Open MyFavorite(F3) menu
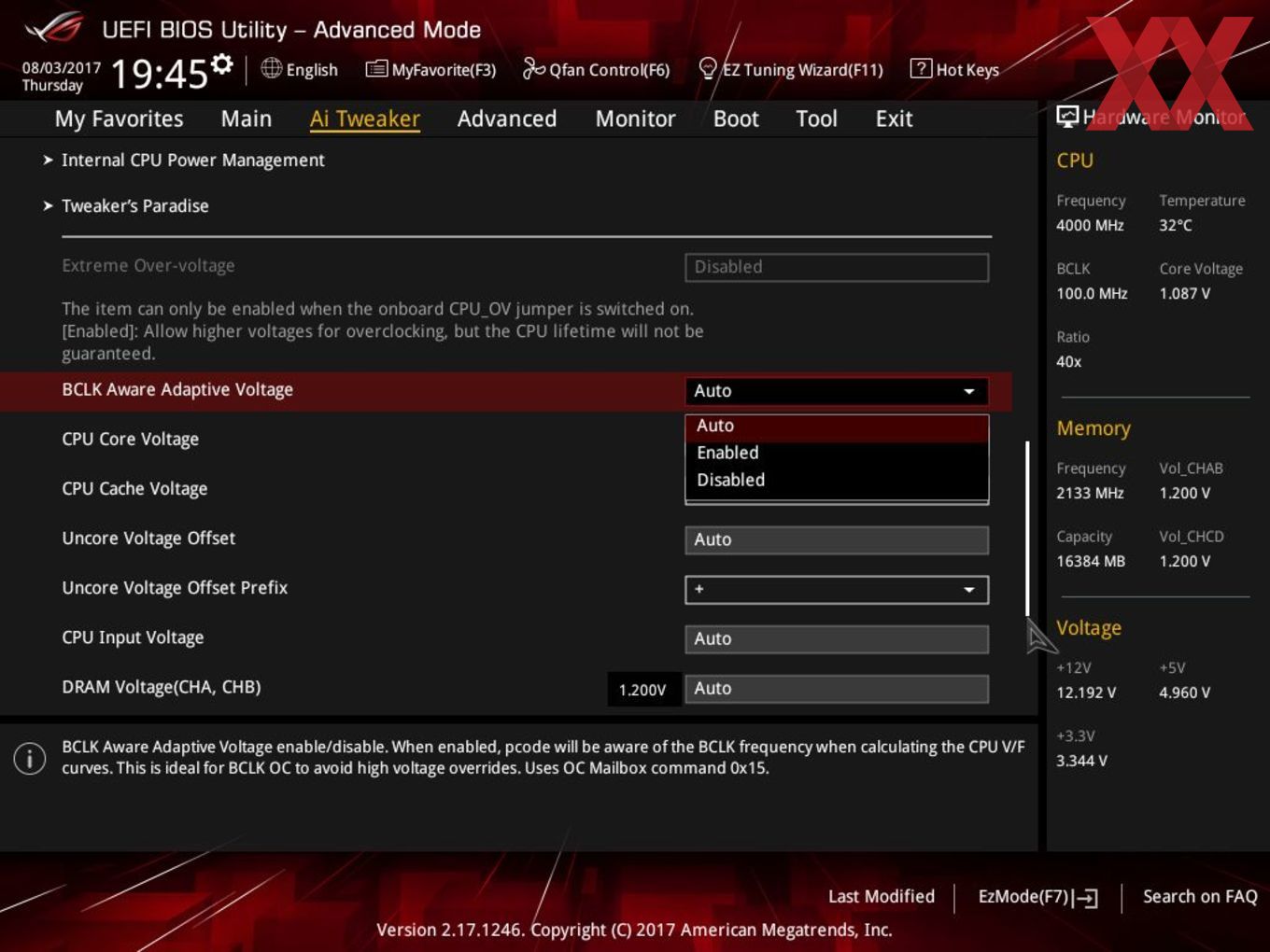Image resolution: width=1270 pixels, height=952 pixels. click(430, 69)
